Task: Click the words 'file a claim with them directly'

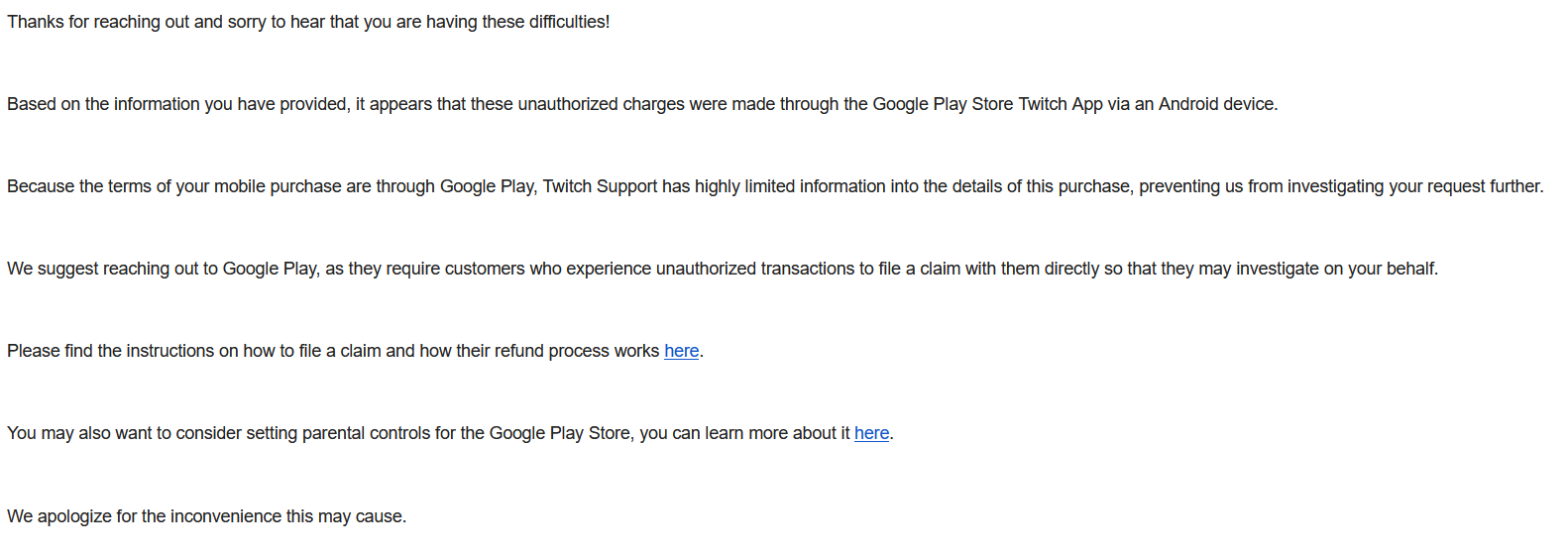Action: point(988,269)
